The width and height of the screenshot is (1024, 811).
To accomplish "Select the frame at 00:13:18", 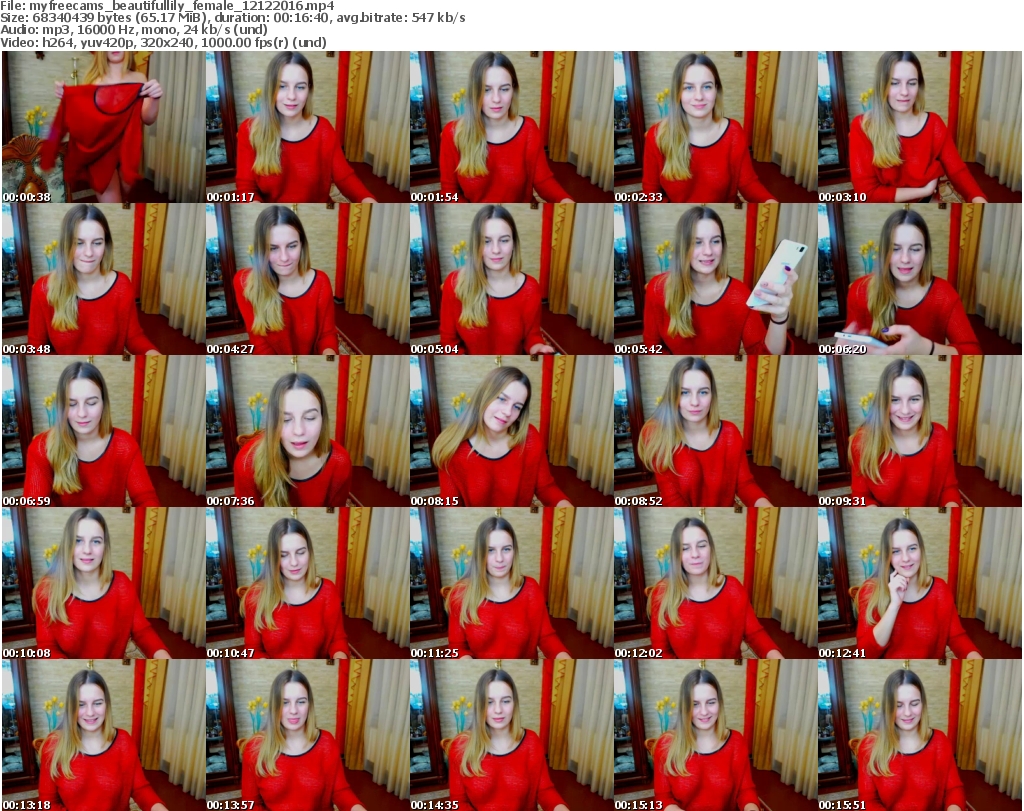I will point(103,735).
